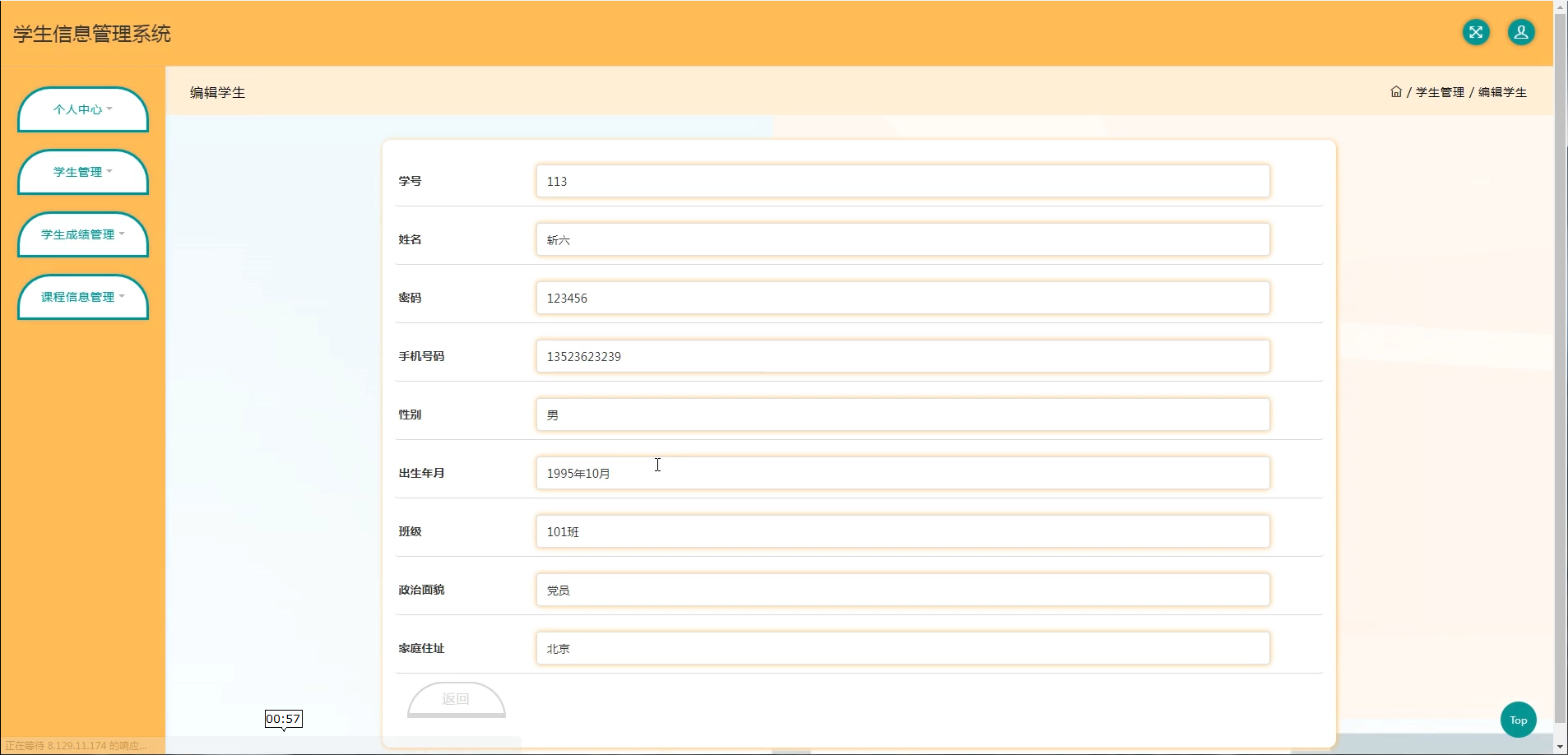Click 编辑学生 breadcrumb item
Image resolution: width=1568 pixels, height=755 pixels.
1502,92
